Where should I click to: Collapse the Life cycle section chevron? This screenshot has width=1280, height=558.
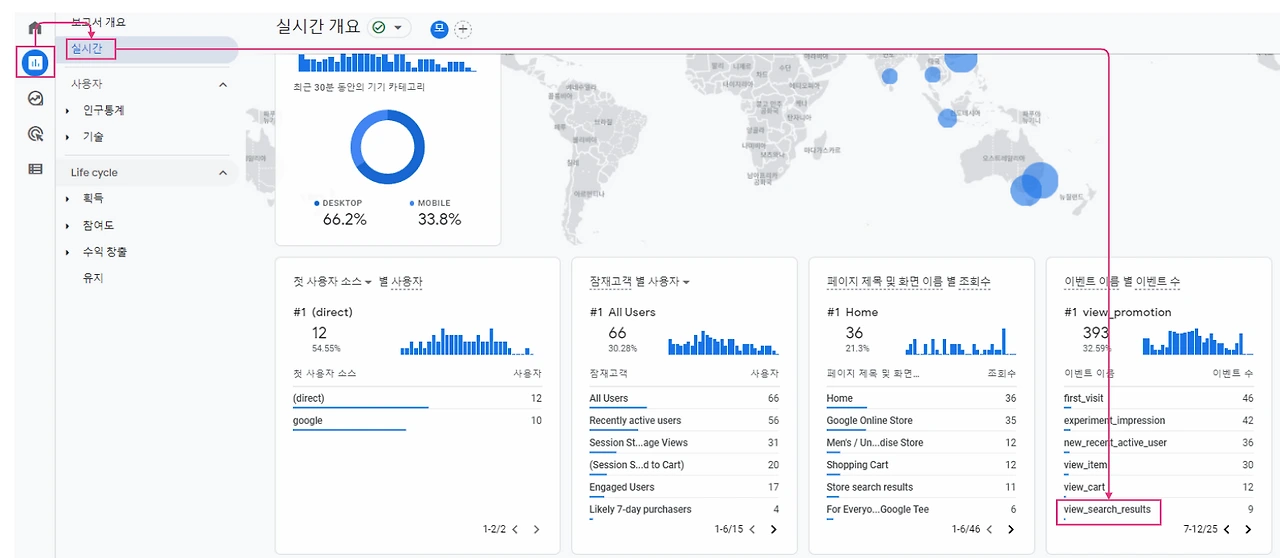coord(223,173)
